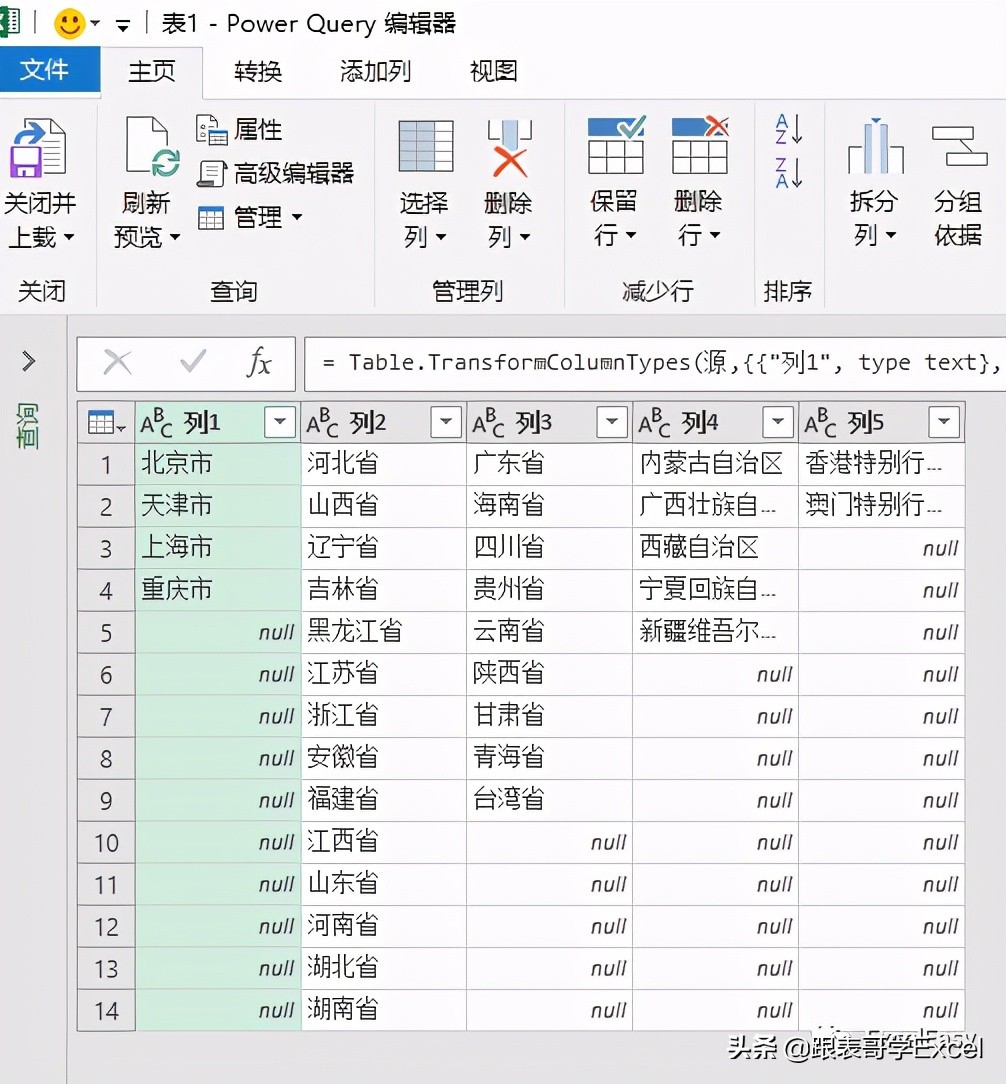The image size is (1006, 1084).
Task: Select the cell 广东省
Action: (550, 464)
